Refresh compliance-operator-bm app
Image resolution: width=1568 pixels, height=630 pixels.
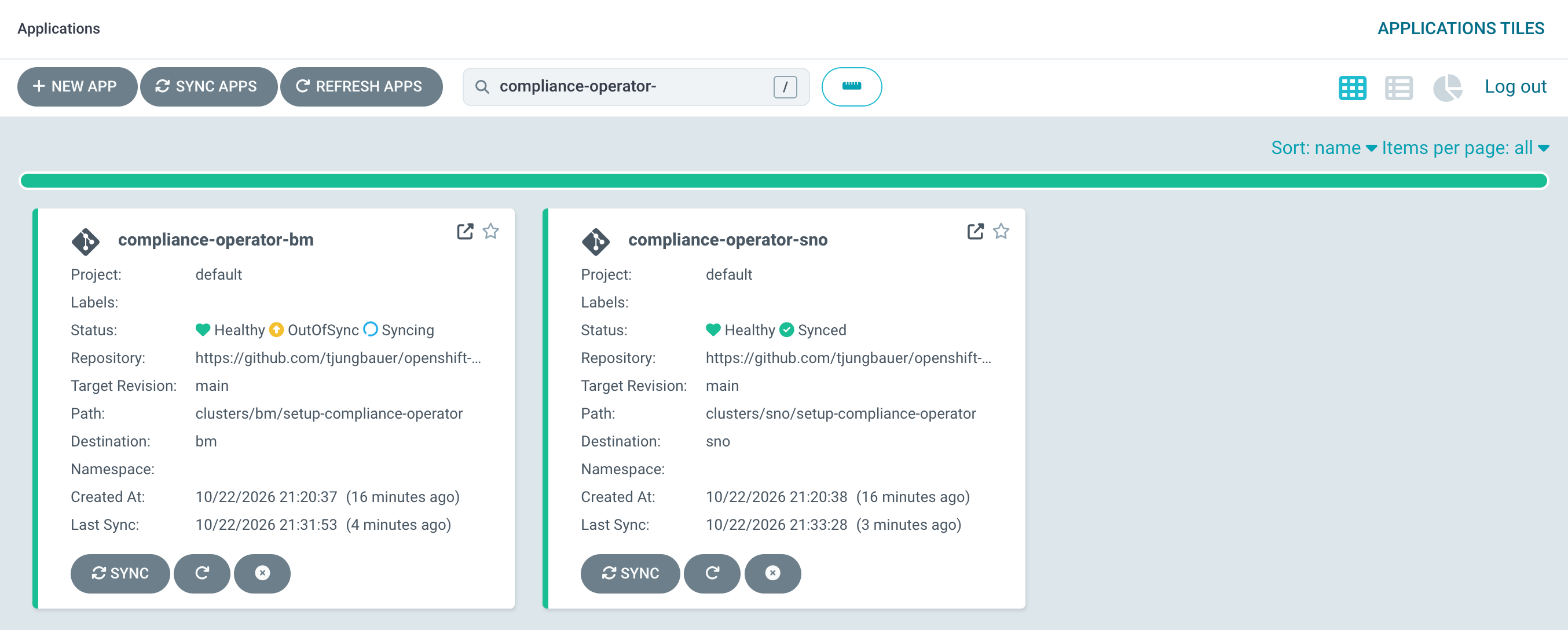click(202, 574)
